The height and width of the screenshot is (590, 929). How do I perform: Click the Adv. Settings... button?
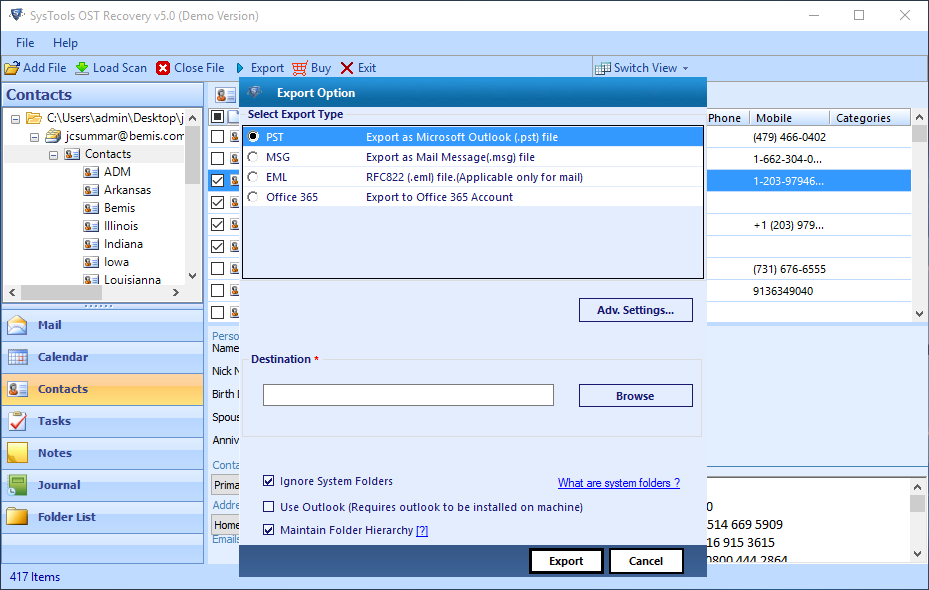[636, 310]
